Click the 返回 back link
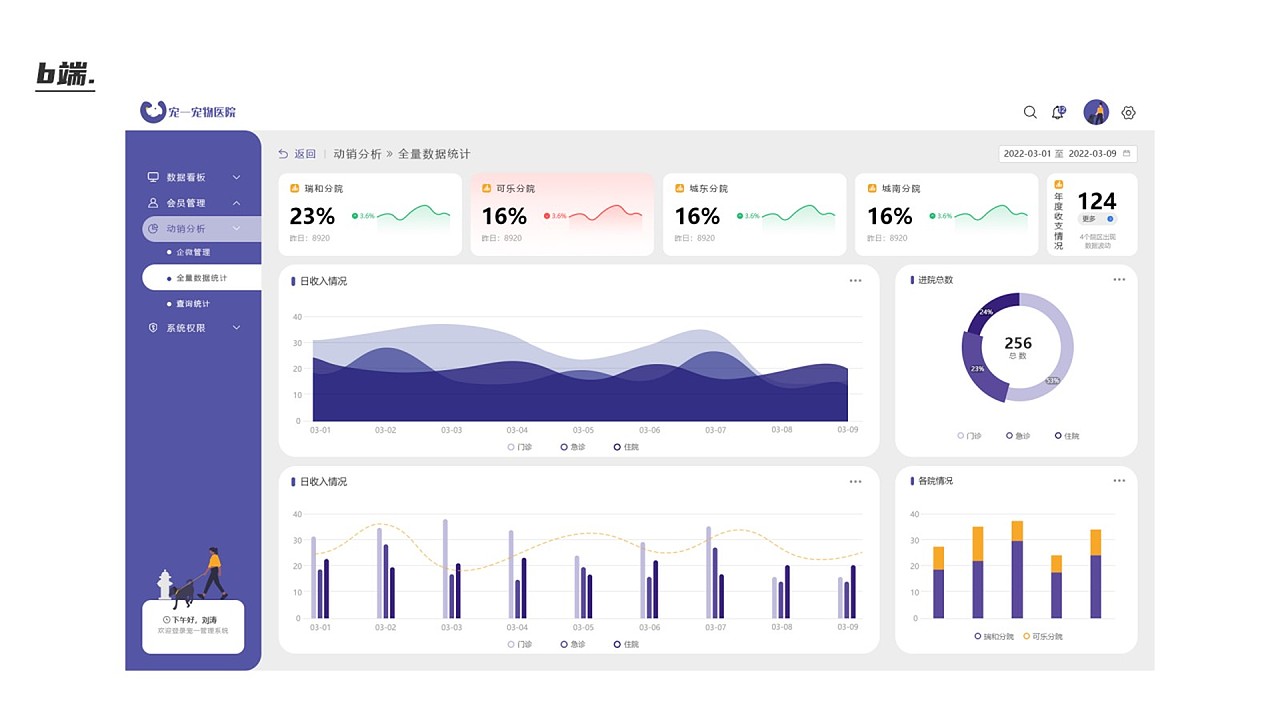The height and width of the screenshot is (720, 1280). click(x=297, y=154)
